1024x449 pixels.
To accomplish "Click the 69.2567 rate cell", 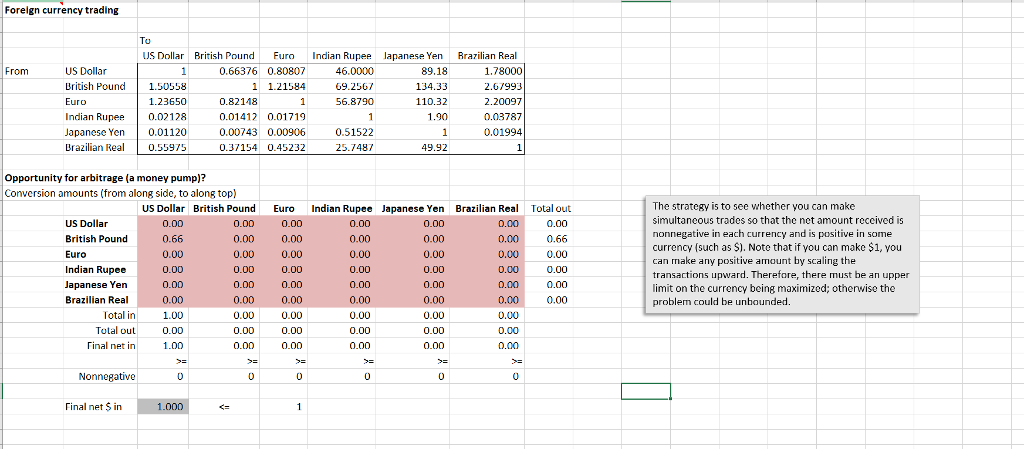I will click(342, 86).
